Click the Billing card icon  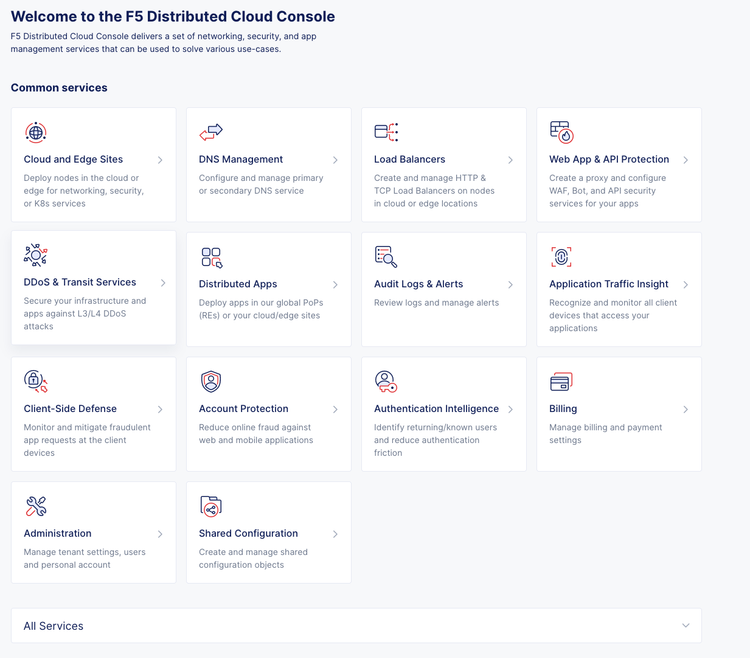tap(561, 381)
